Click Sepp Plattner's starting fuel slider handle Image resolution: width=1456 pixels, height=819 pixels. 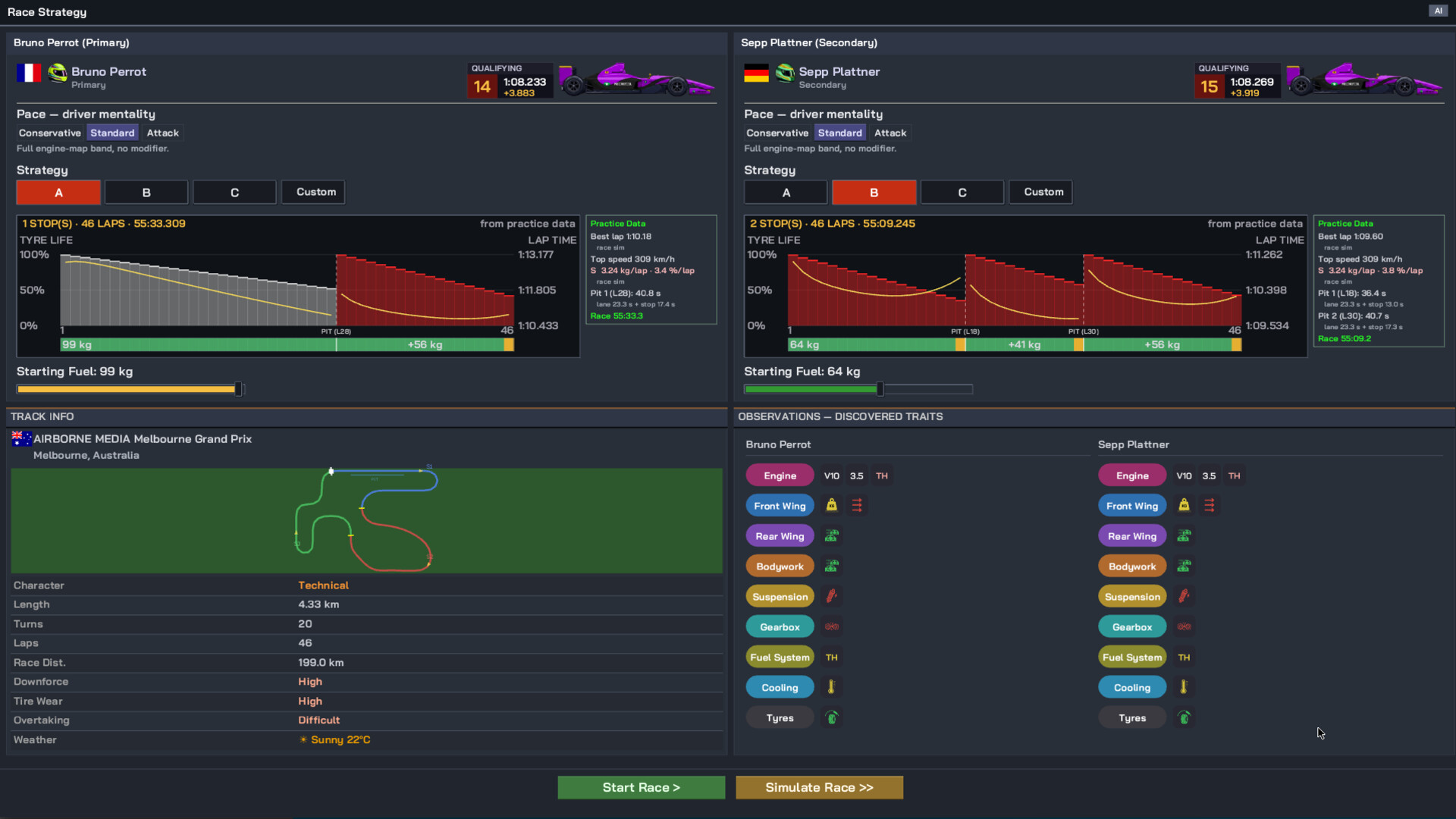click(x=880, y=389)
